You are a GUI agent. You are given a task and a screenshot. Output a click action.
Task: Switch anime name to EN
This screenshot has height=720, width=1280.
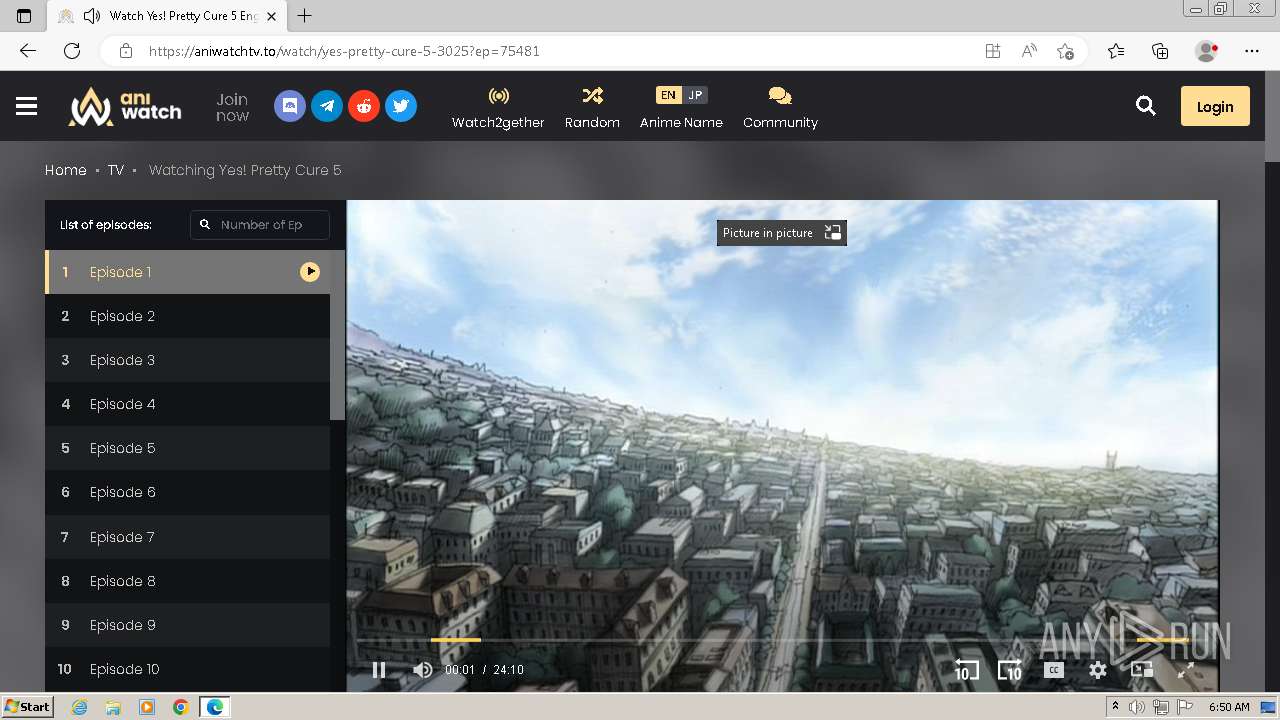[668, 95]
